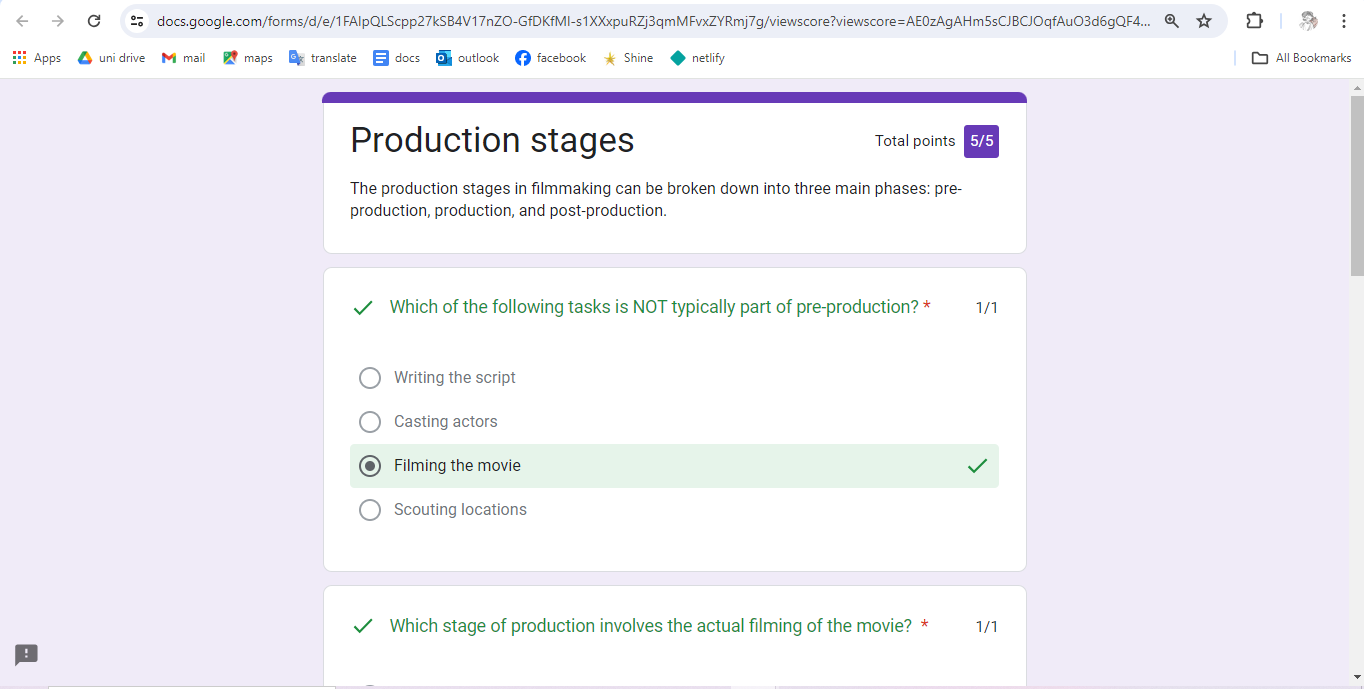
Task: Open the Chrome three-dot menu
Action: (x=1344, y=21)
